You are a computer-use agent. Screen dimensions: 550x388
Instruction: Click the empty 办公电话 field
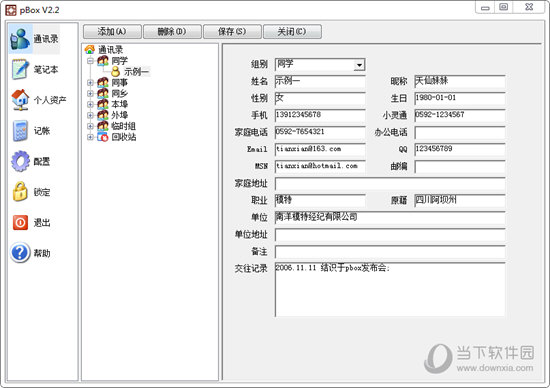pos(460,133)
